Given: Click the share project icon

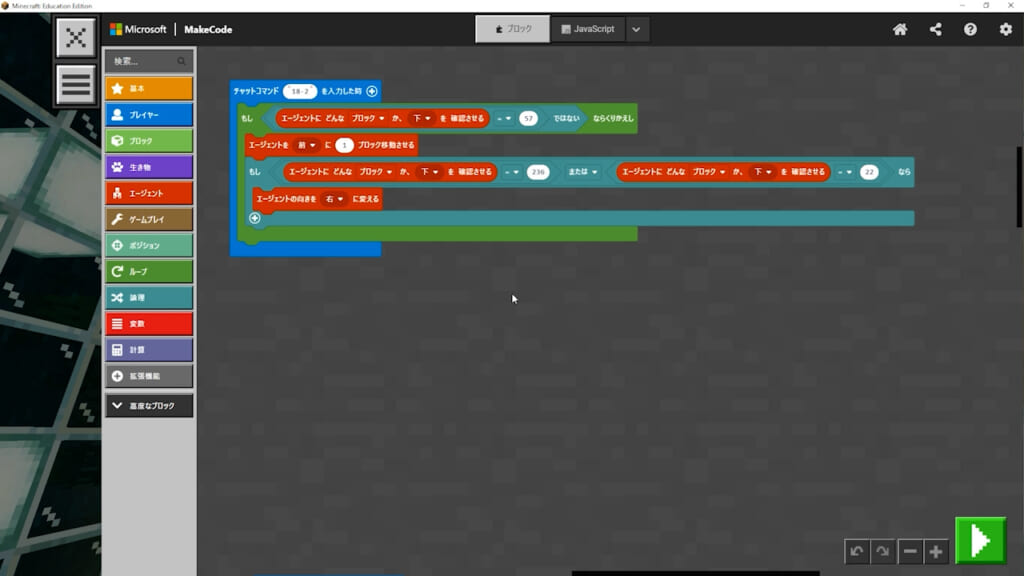Looking at the screenshot, I should 935,30.
